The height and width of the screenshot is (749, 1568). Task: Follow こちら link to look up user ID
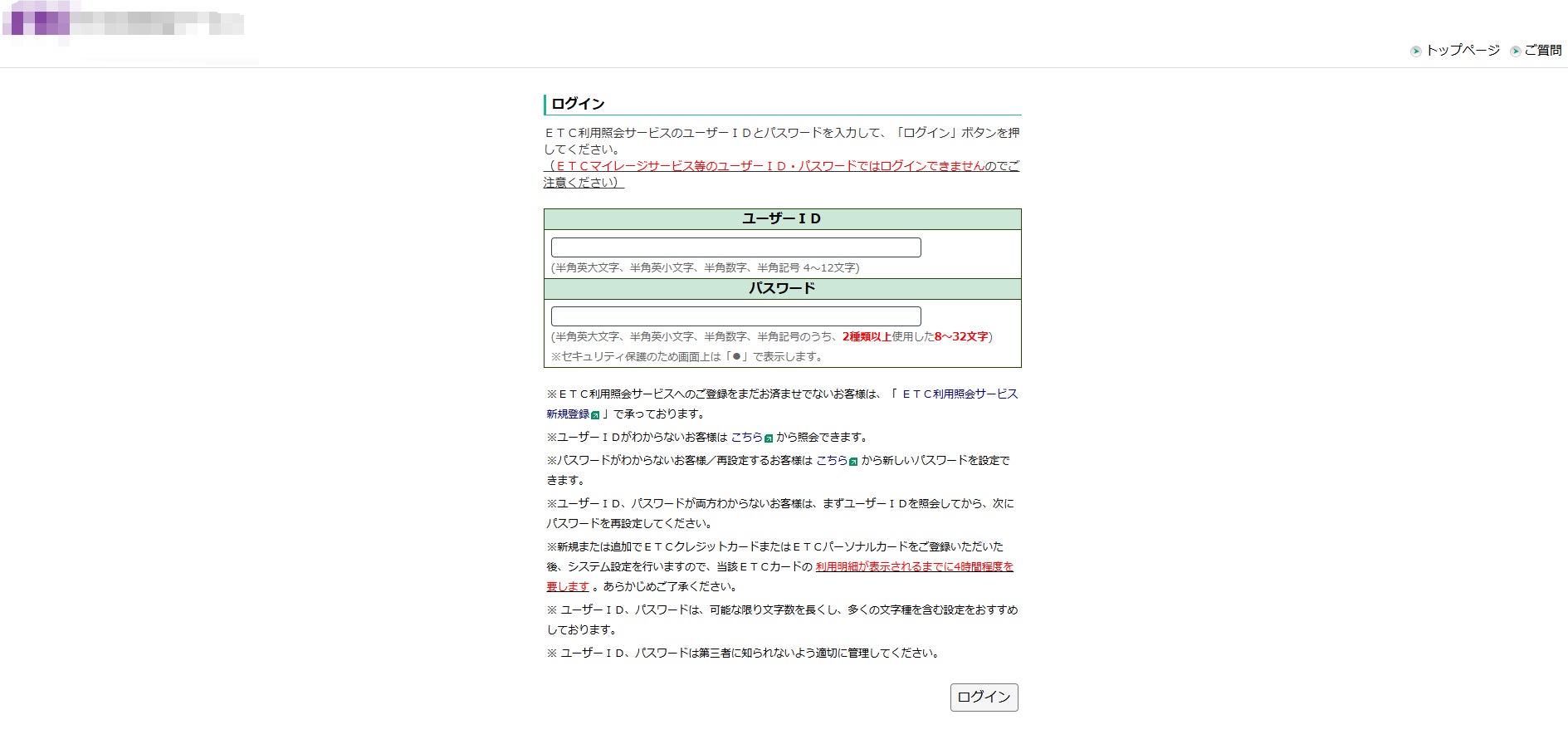[746, 437]
